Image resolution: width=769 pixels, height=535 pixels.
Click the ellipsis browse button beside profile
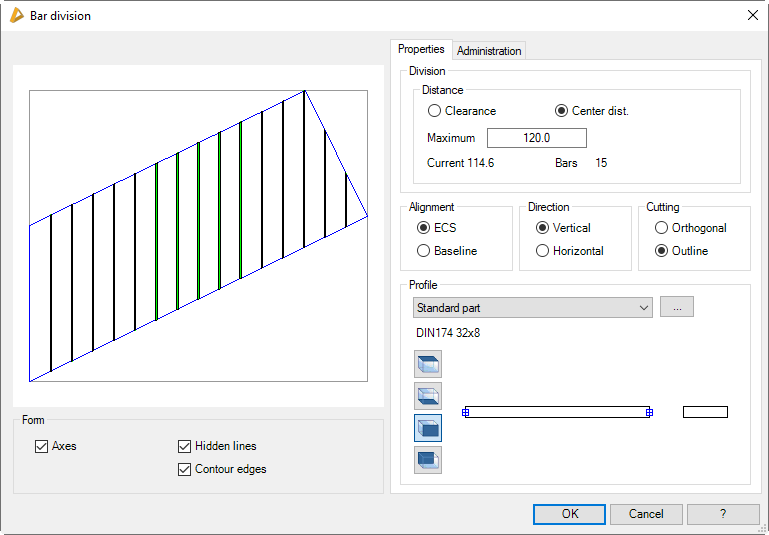tap(677, 308)
